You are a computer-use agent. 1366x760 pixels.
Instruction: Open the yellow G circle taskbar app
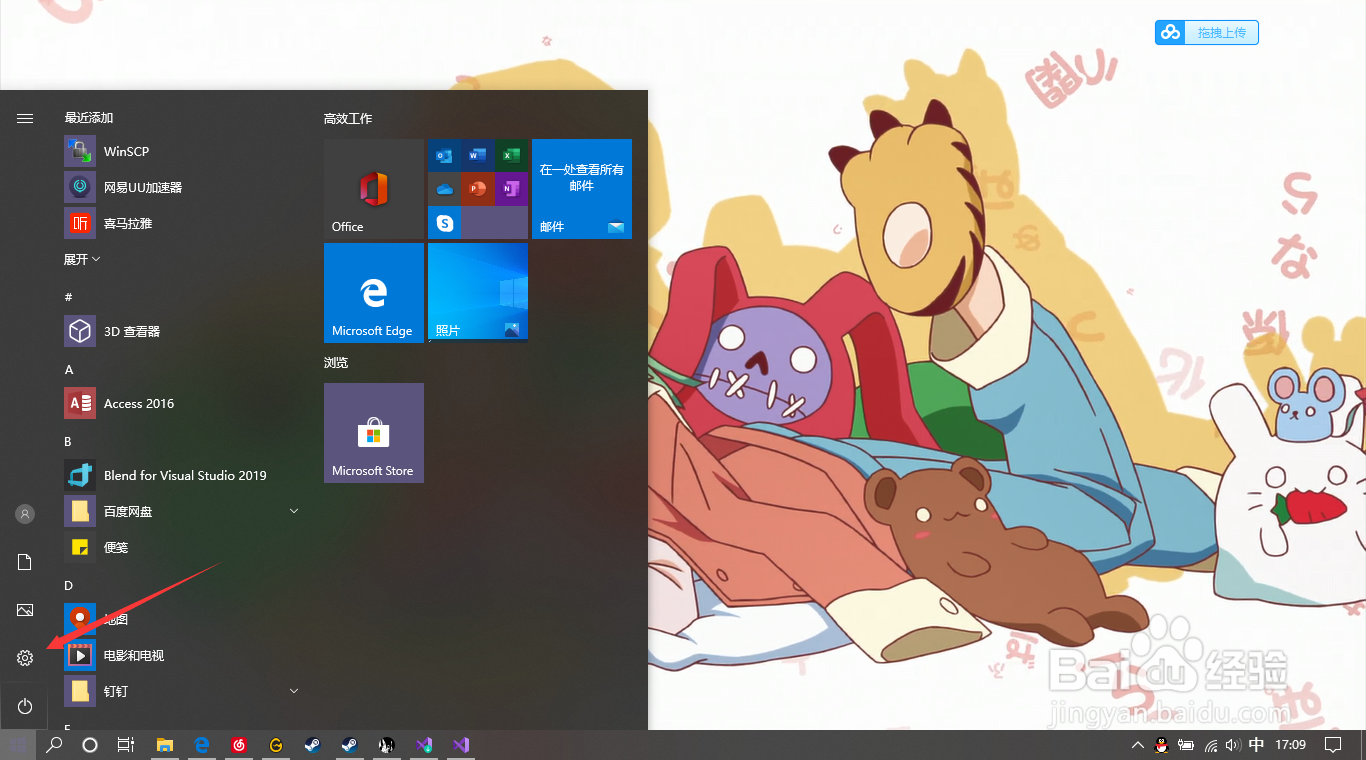[x=276, y=745]
